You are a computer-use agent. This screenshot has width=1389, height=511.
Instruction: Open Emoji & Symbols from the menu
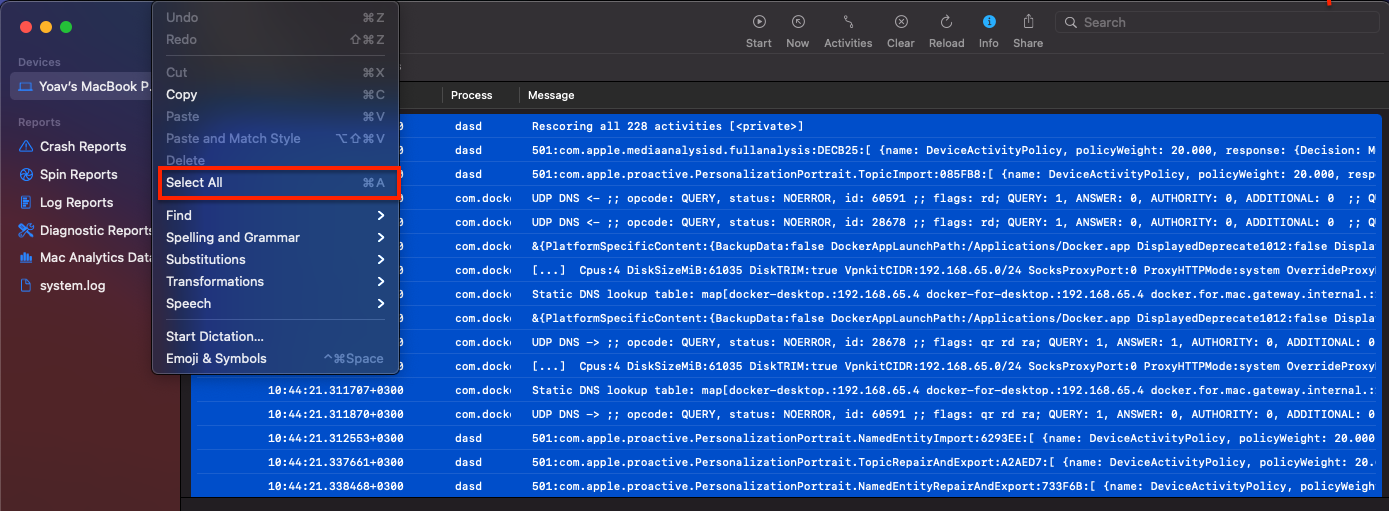coord(216,359)
